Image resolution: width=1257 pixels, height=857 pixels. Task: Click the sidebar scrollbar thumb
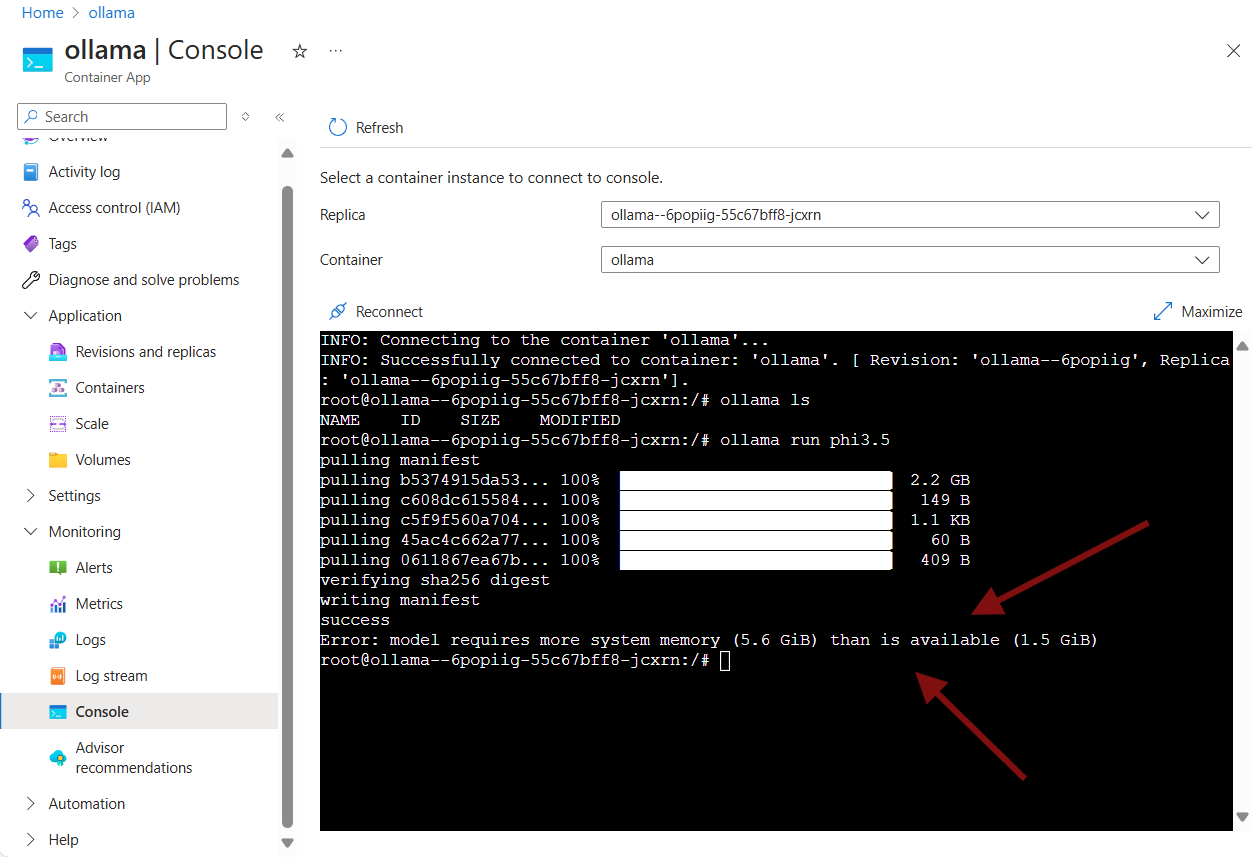pos(288,505)
